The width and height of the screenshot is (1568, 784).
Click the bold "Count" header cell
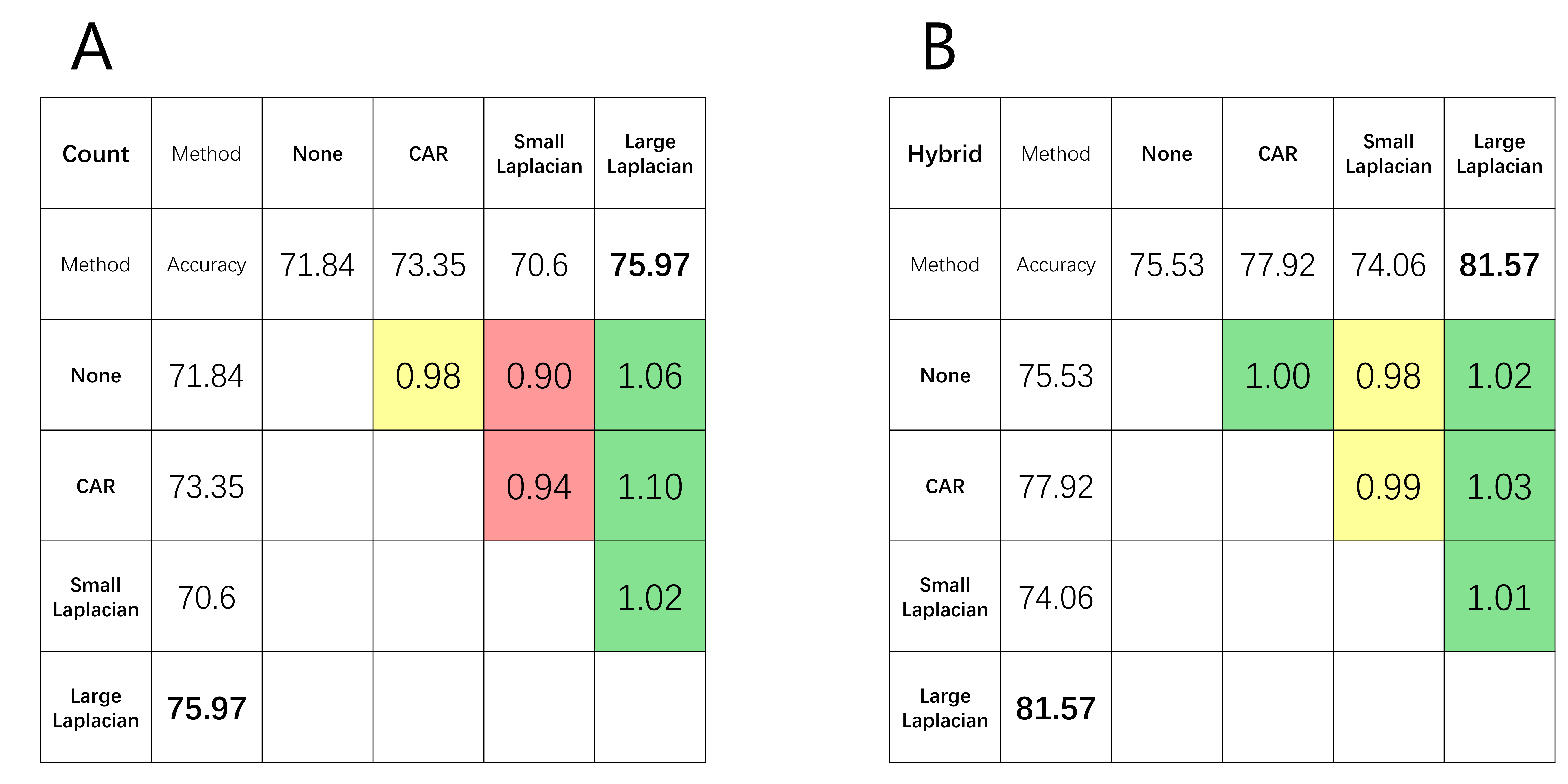click(x=96, y=153)
